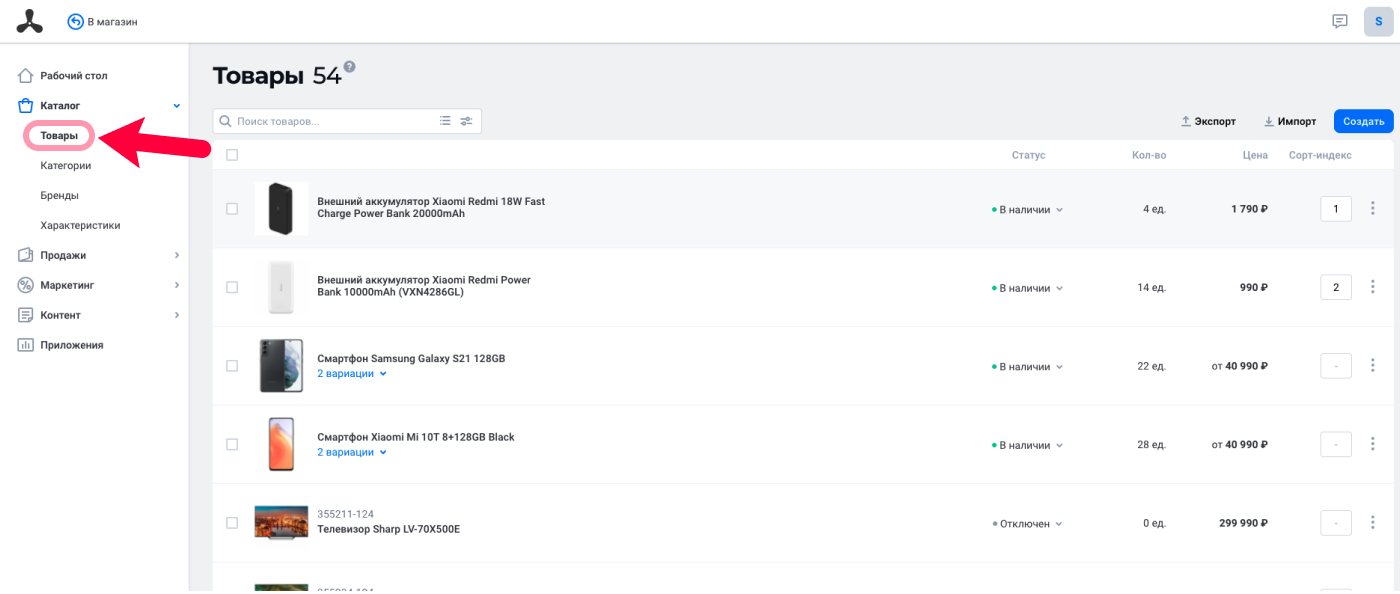
Task: Expand 2 вариации under Samsung Galaxy S21
Action: [x=352, y=374]
